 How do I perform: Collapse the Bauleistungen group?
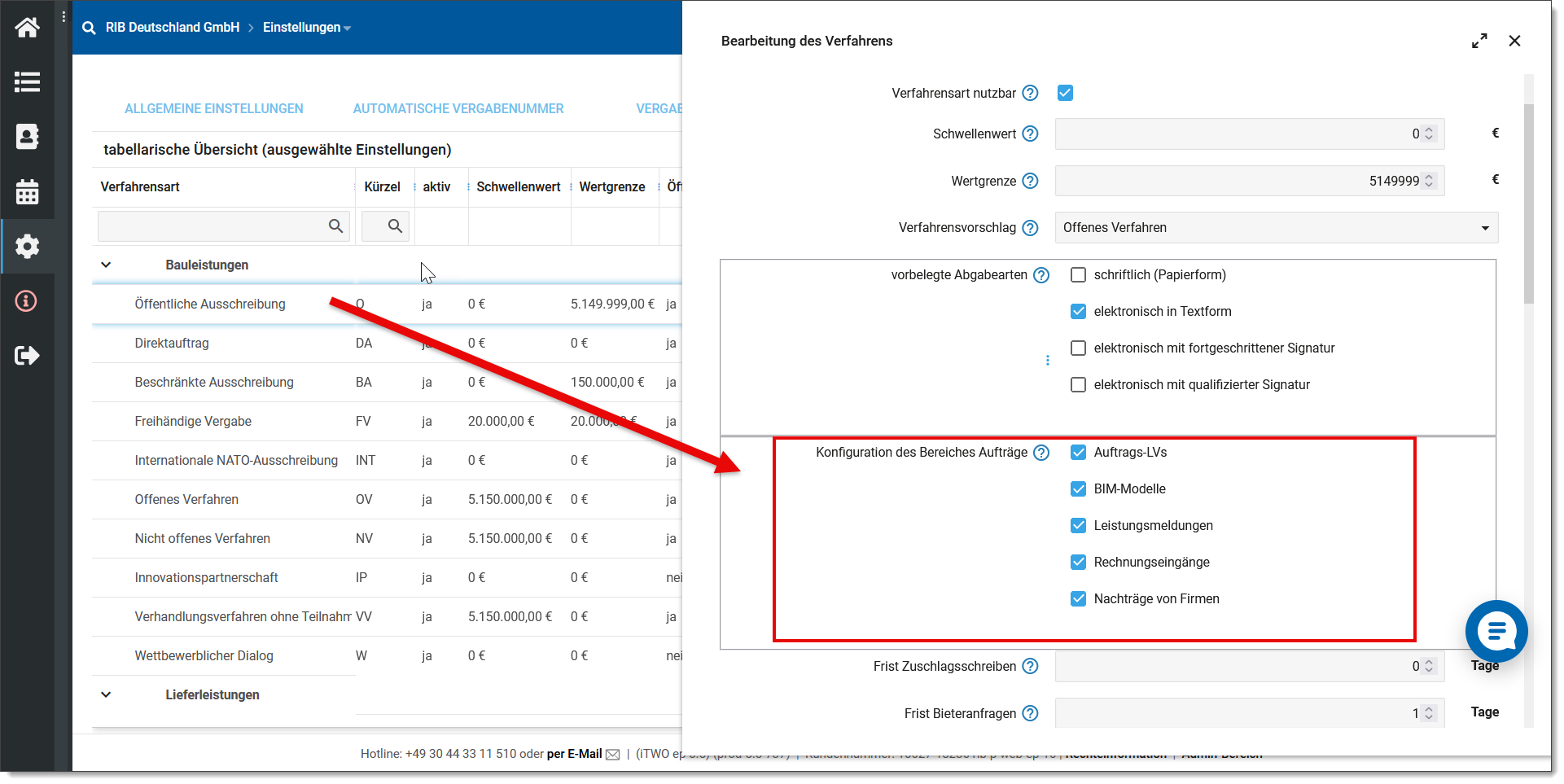point(106,265)
